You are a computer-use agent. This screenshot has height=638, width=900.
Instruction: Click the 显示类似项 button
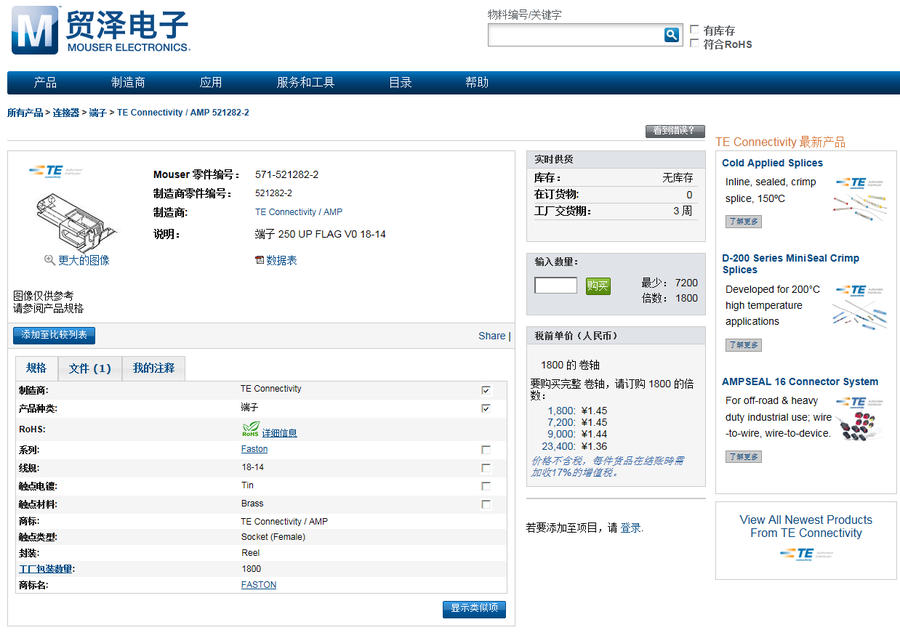(x=474, y=609)
